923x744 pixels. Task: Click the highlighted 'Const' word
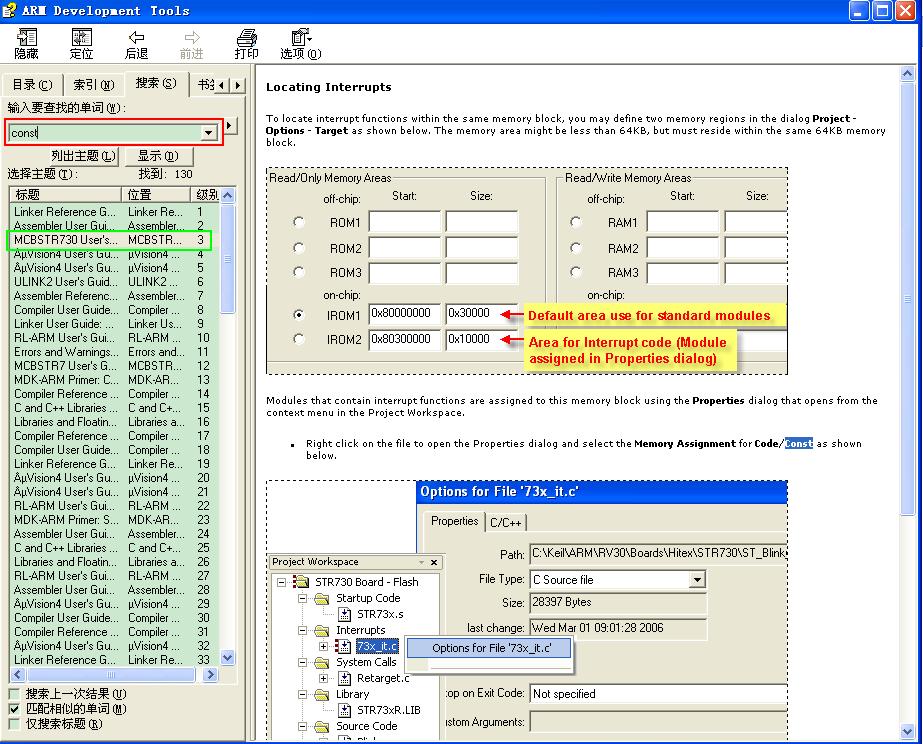798,443
